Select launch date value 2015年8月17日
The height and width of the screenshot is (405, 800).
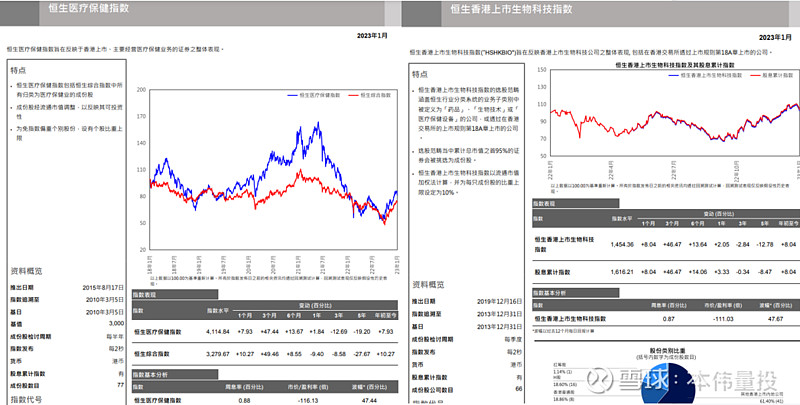103,288
